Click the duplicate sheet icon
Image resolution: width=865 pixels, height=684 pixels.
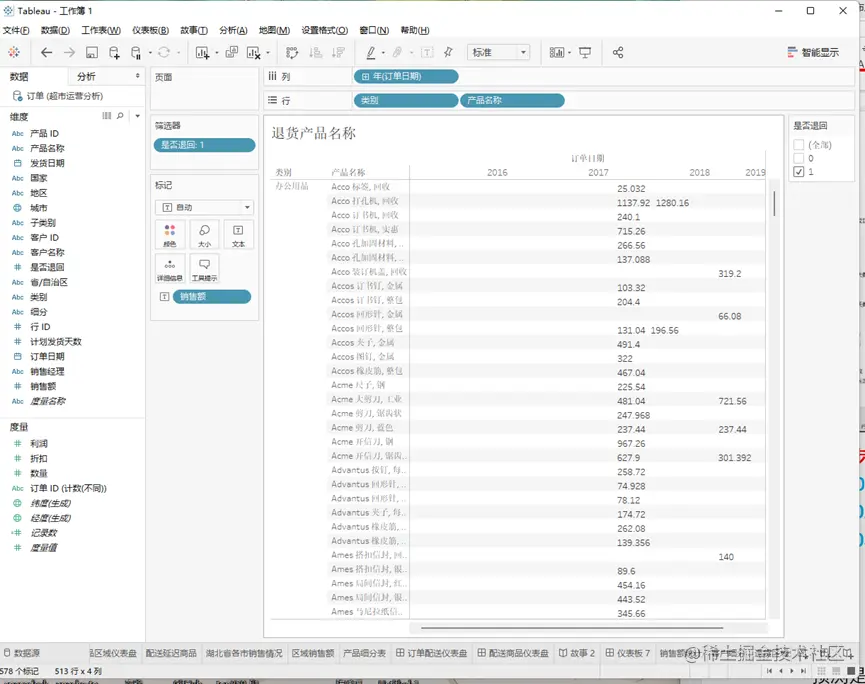(x=232, y=52)
